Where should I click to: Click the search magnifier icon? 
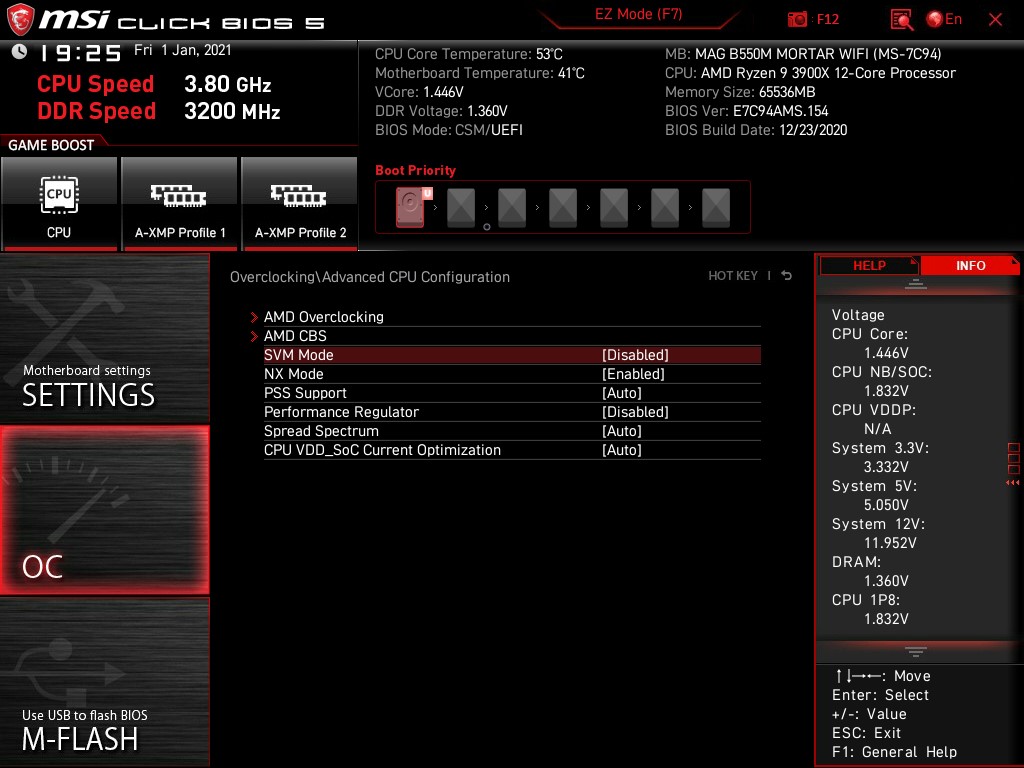point(900,19)
